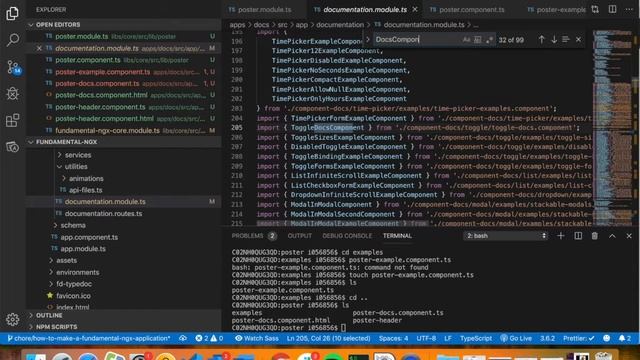
Task: Collapse the Open Editors section
Action: [123, 24]
